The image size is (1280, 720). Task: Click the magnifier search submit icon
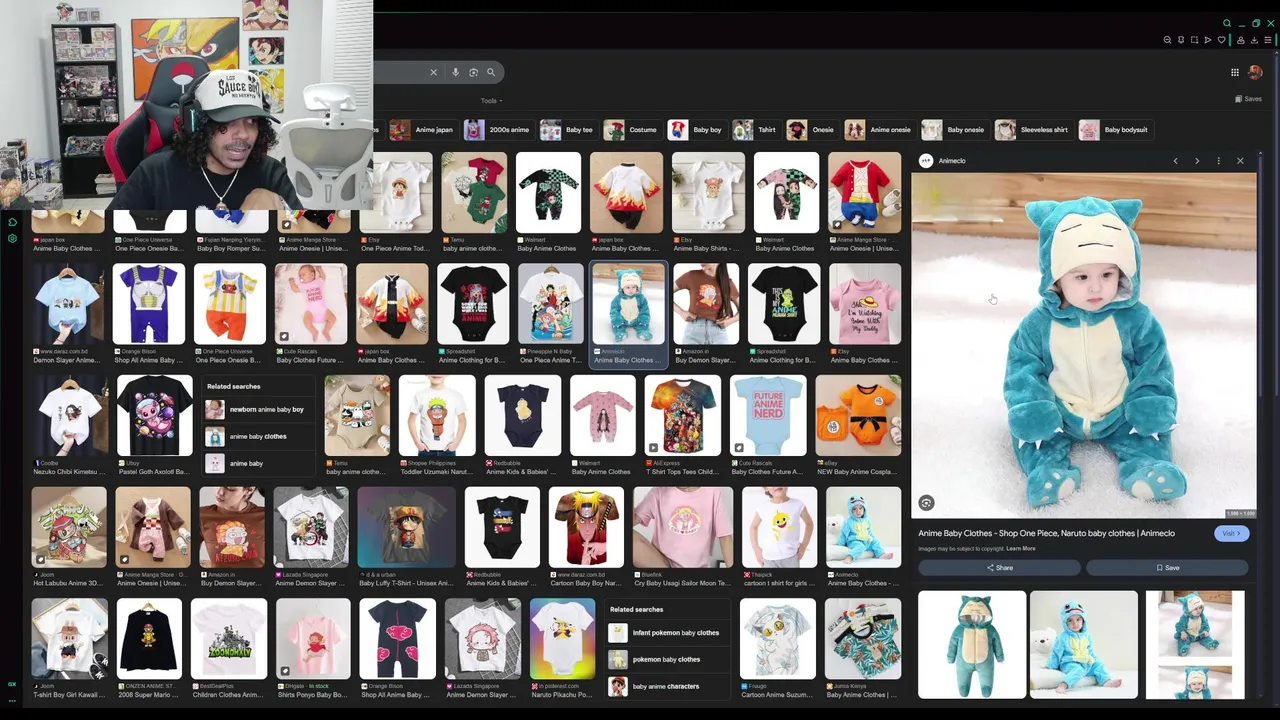point(491,72)
